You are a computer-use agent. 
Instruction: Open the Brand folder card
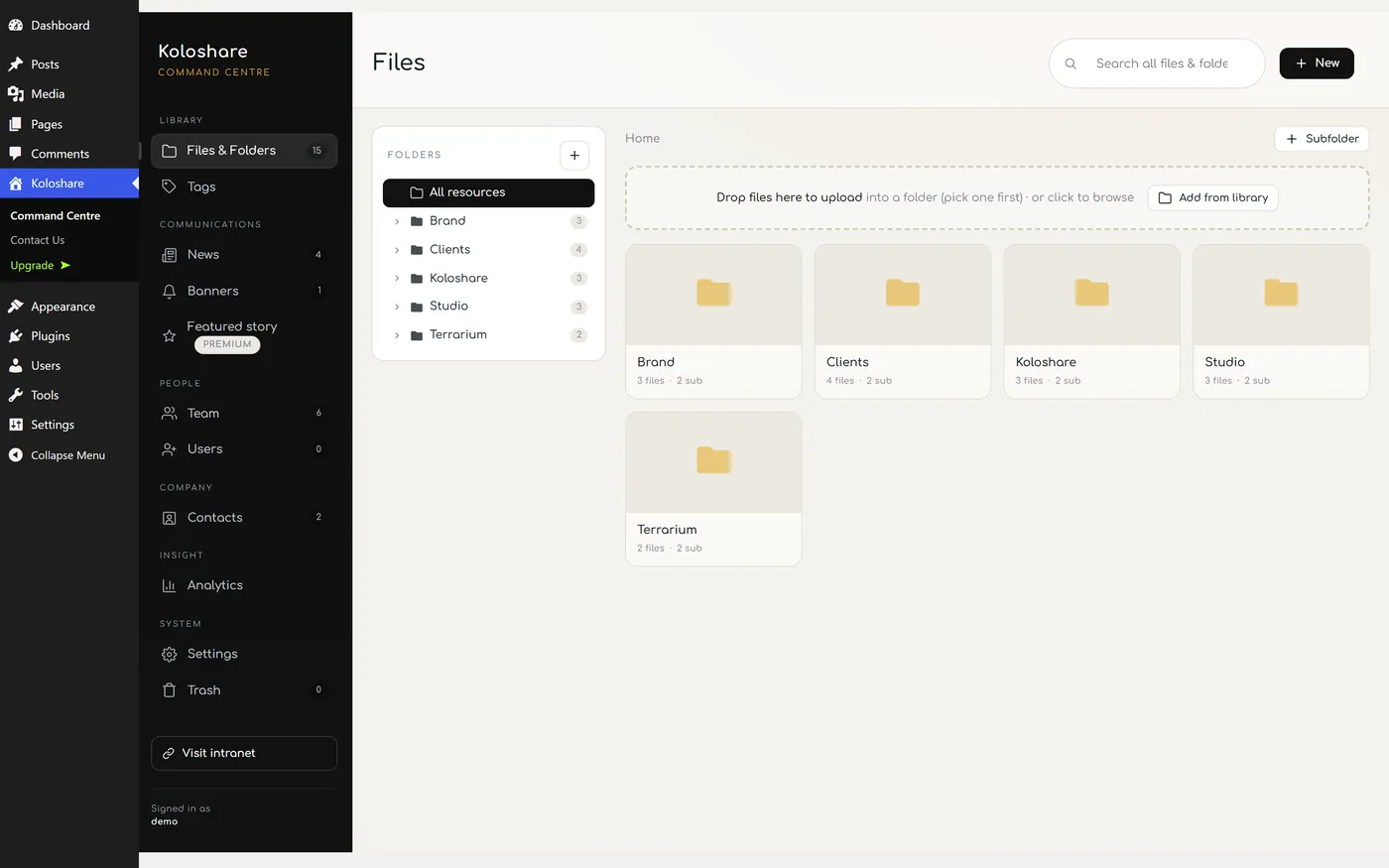pos(713,321)
